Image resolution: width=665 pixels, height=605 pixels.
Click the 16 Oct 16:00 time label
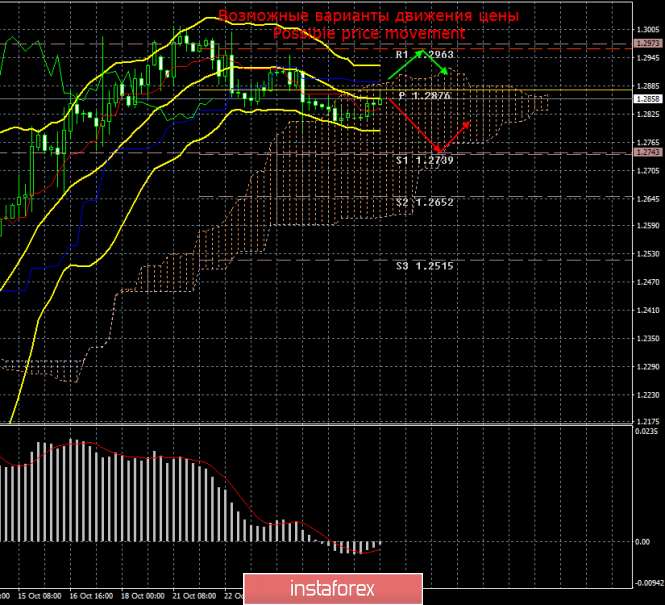pos(91,596)
